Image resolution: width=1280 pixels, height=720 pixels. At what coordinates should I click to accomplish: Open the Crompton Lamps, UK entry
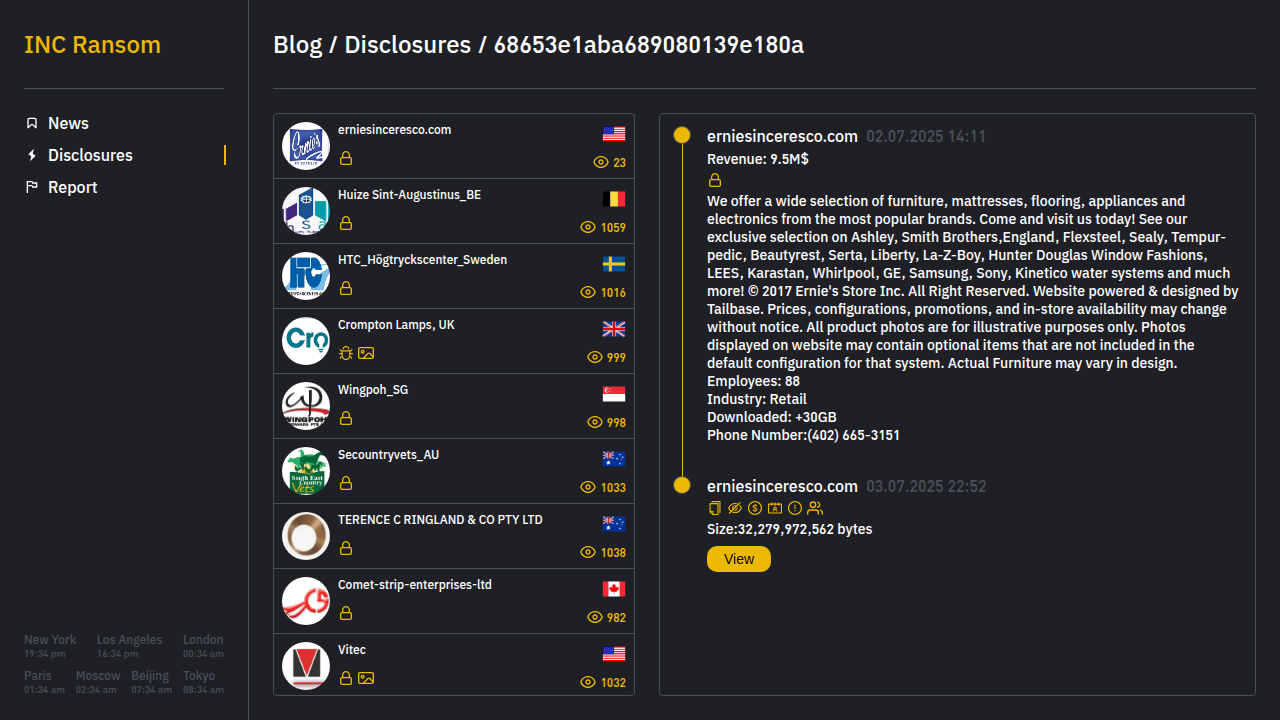coord(454,341)
